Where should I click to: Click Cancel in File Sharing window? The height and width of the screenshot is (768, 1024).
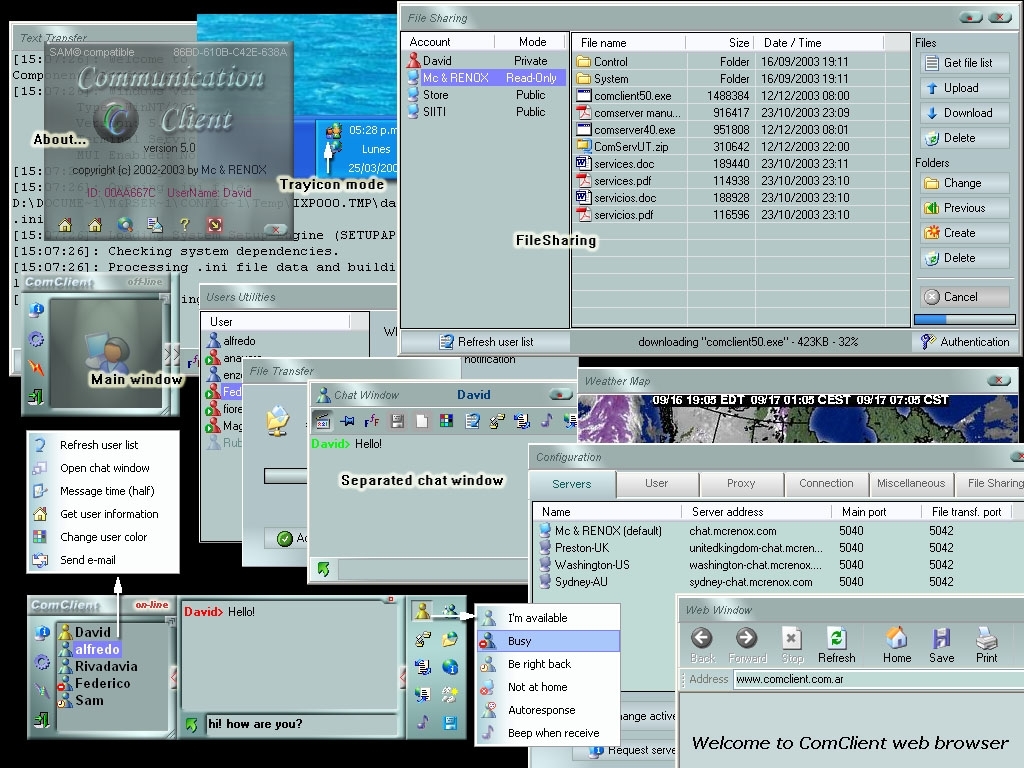click(x=965, y=296)
